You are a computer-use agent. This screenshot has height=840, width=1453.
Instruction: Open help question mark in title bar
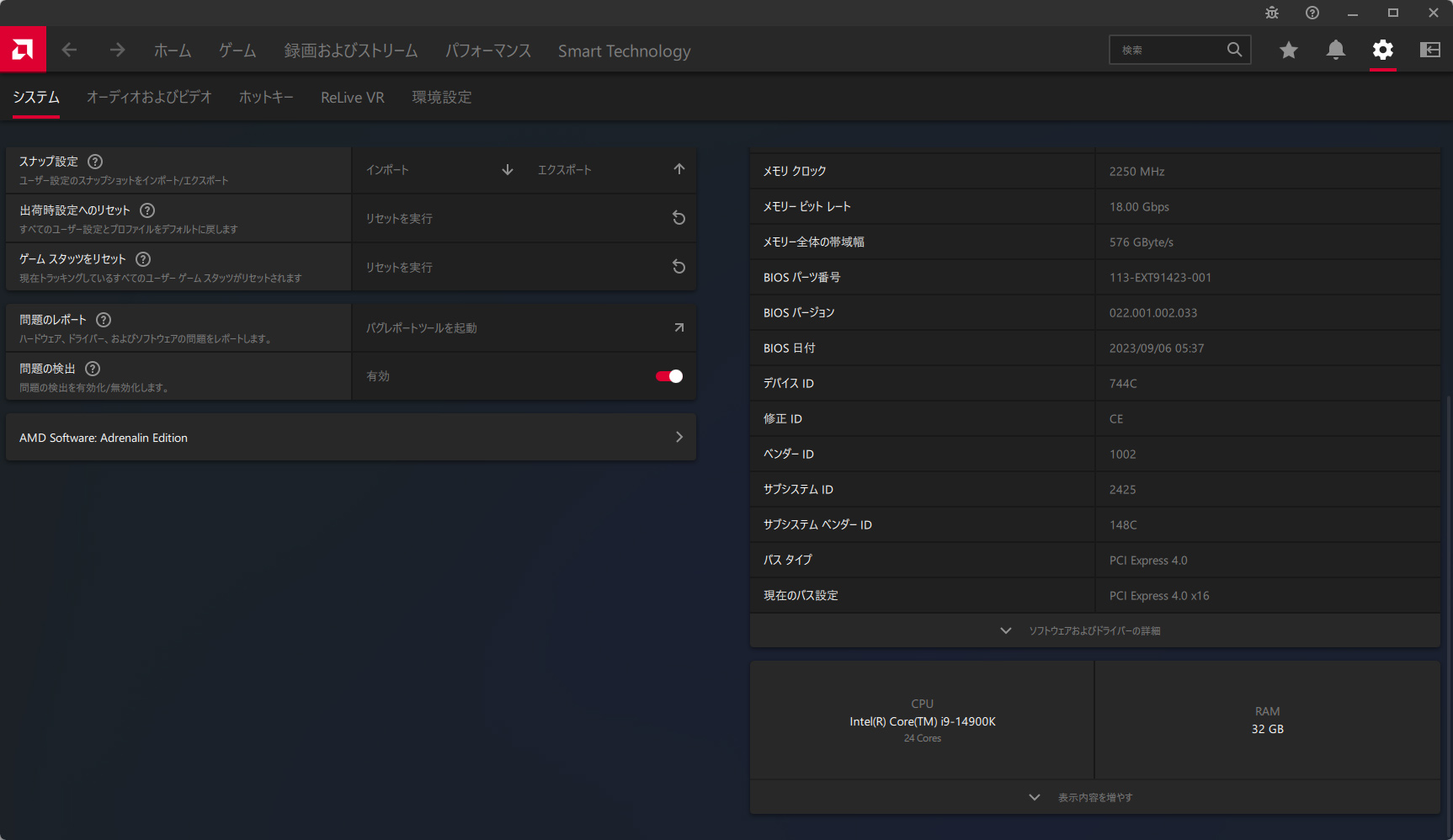click(x=1312, y=13)
